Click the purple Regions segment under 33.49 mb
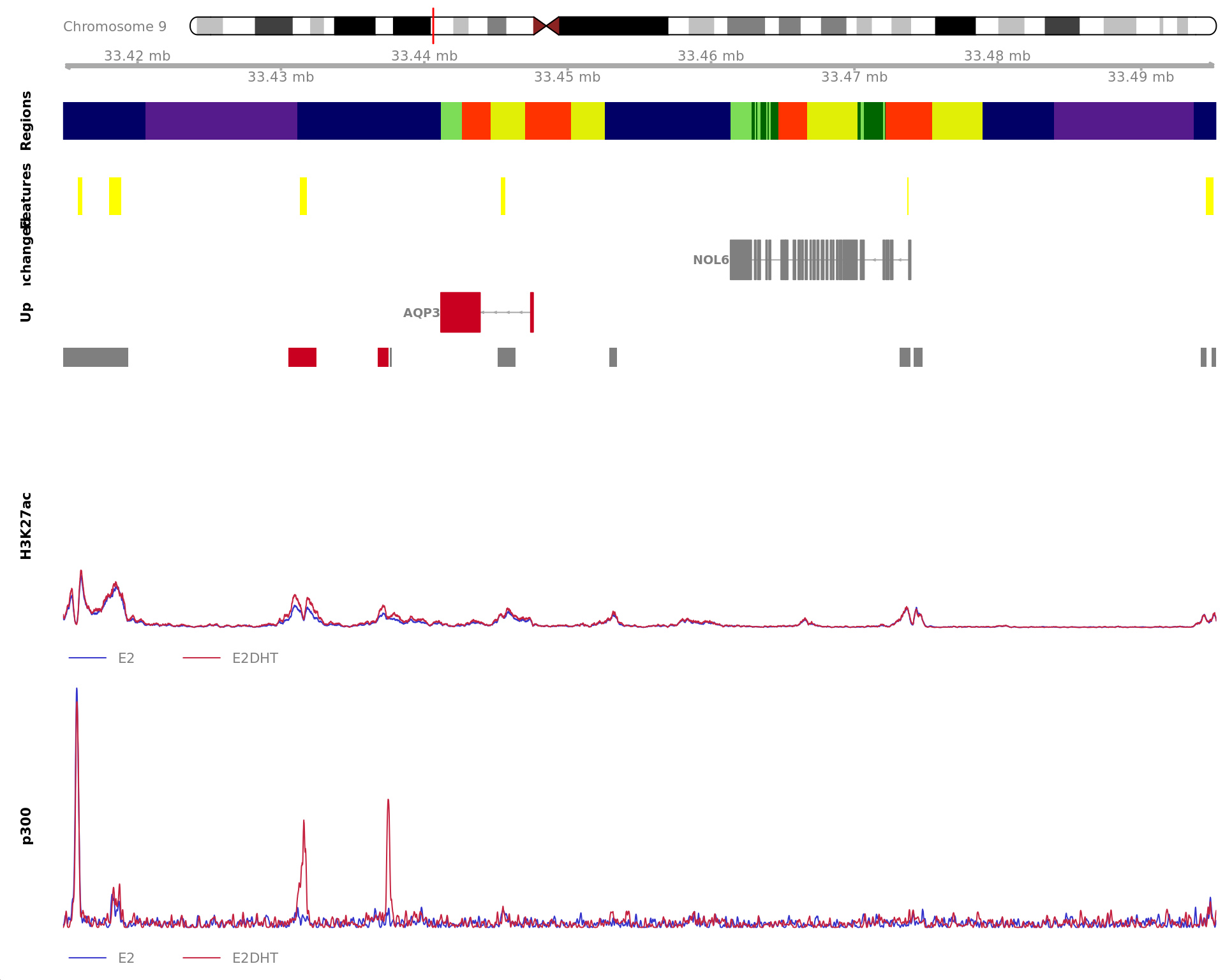This screenshot has height=980, width=1225. 1124,121
